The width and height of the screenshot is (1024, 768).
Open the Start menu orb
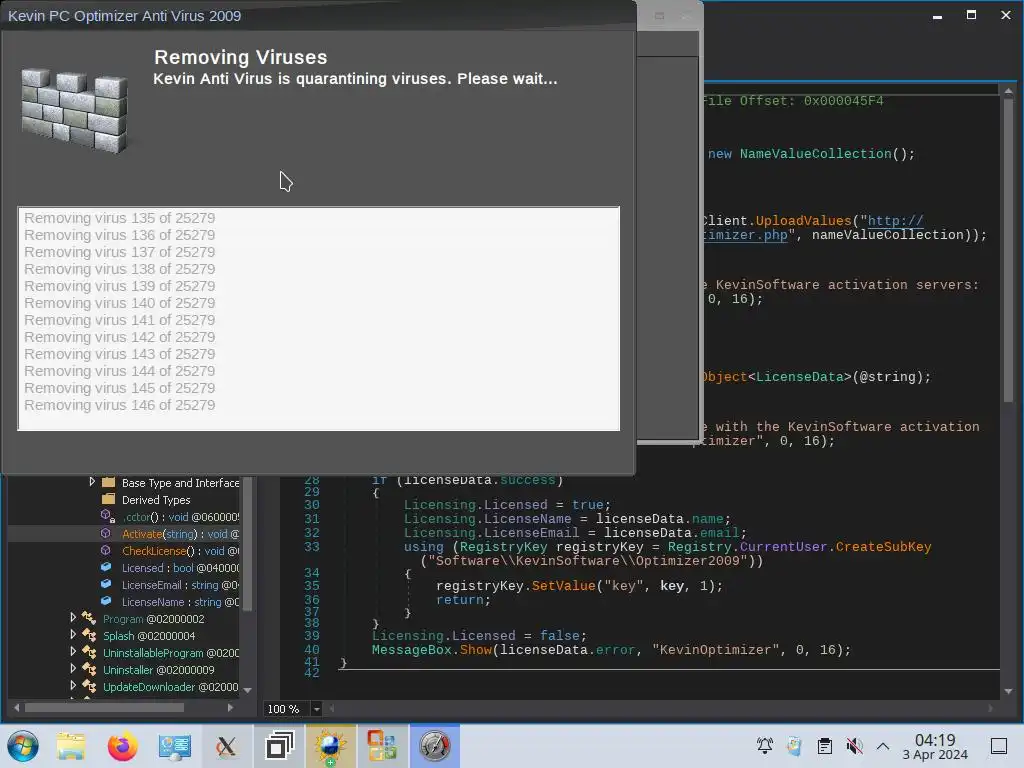pyautogui.click(x=23, y=746)
